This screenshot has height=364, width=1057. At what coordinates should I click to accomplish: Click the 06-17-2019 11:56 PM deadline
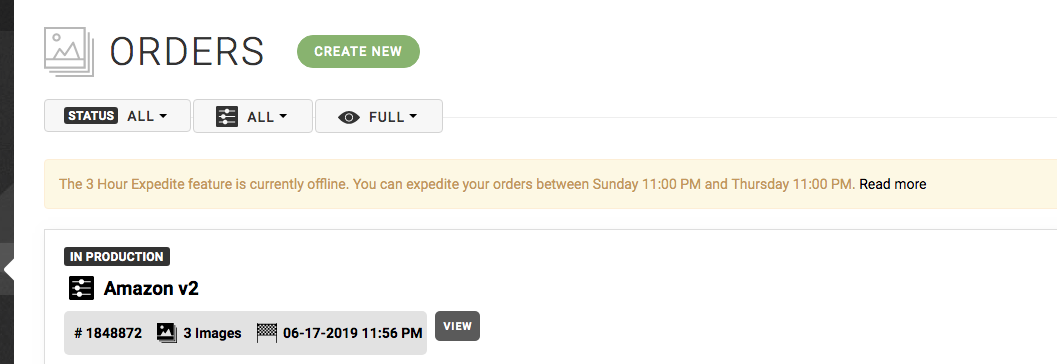(x=353, y=333)
